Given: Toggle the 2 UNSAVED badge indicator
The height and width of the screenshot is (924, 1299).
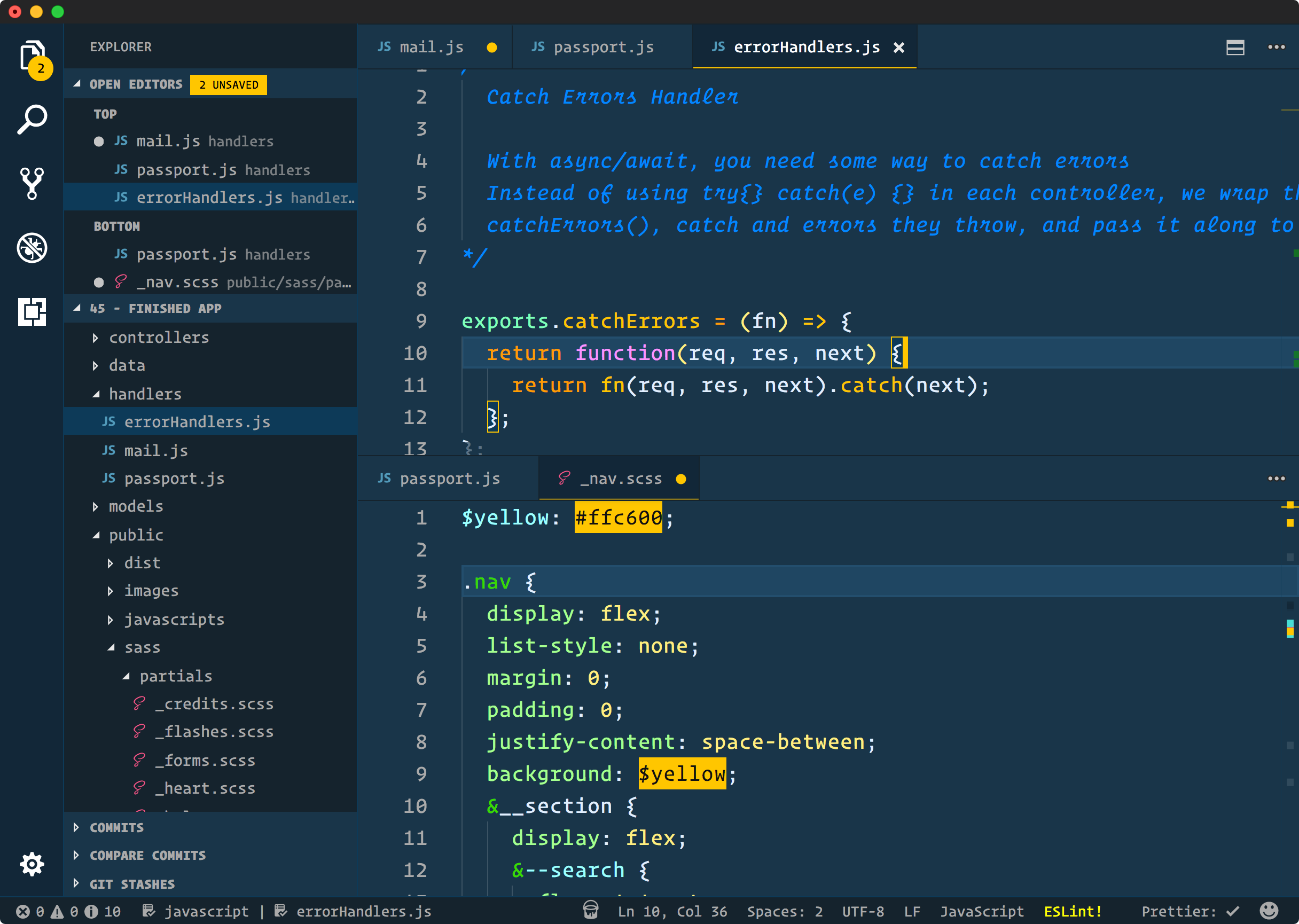Looking at the screenshot, I should point(227,84).
